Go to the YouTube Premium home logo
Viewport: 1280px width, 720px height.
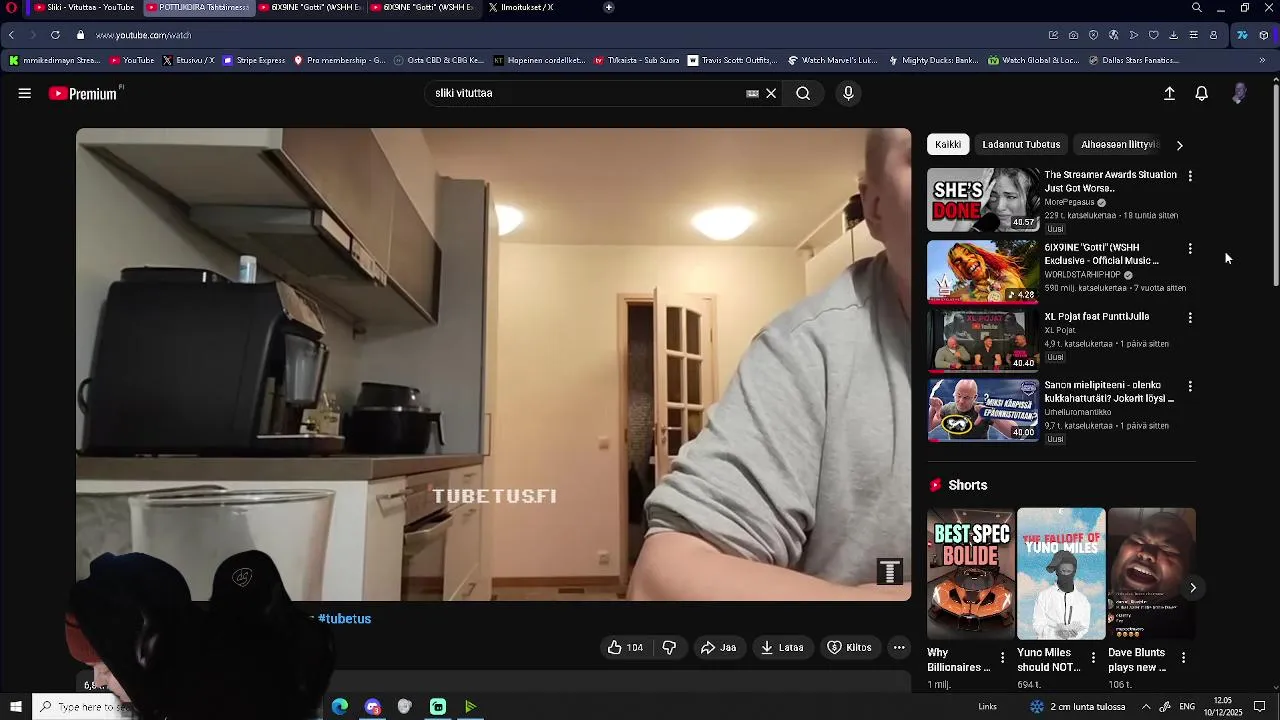[85, 93]
